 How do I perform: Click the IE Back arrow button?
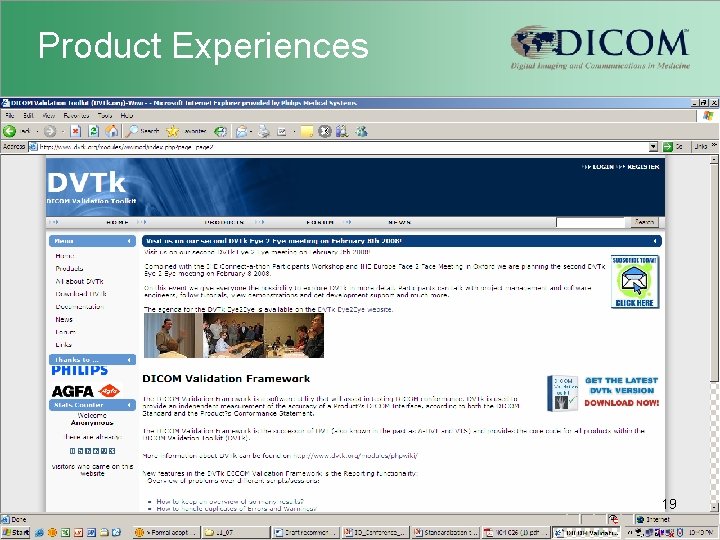tap(9, 131)
